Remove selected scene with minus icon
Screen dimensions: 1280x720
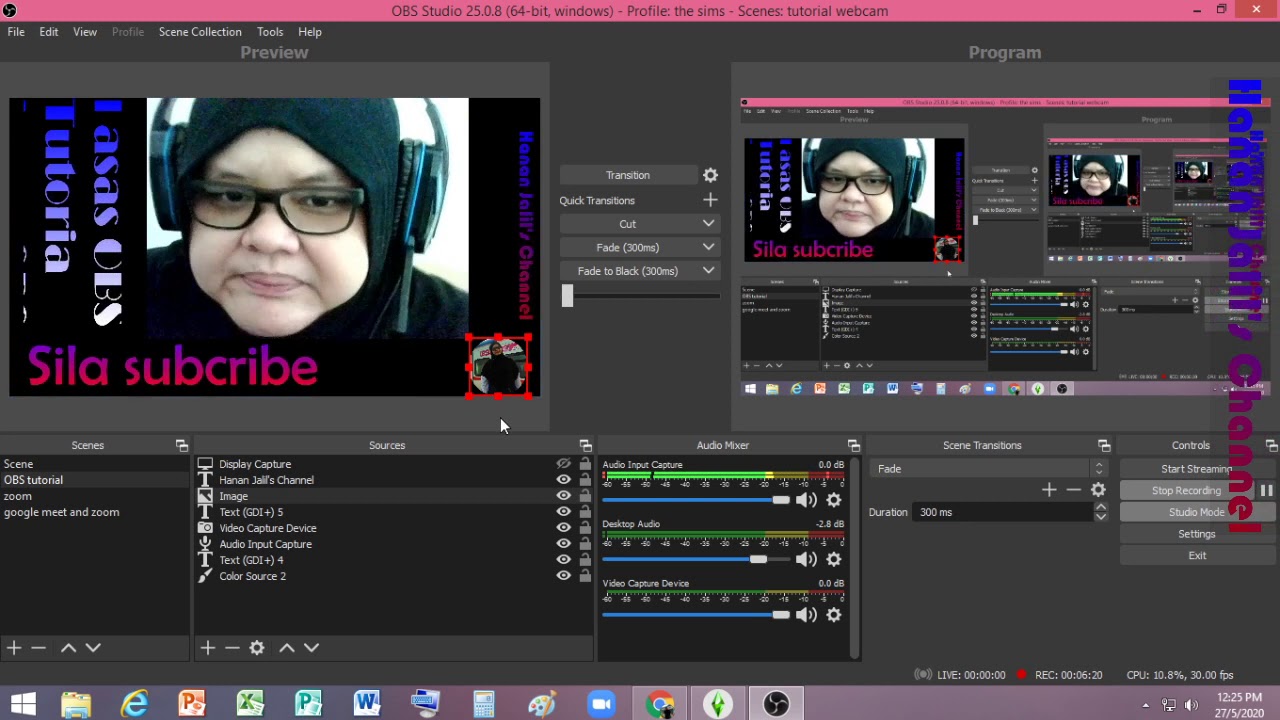(38, 648)
